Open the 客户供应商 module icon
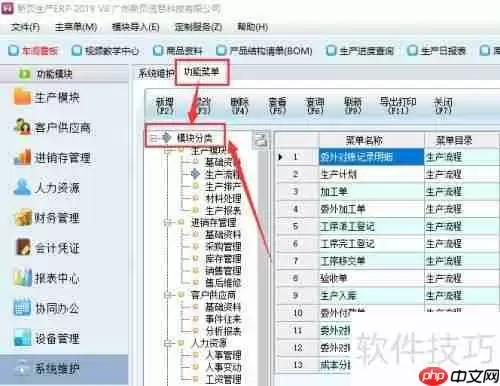The image size is (500, 386). 22,126
